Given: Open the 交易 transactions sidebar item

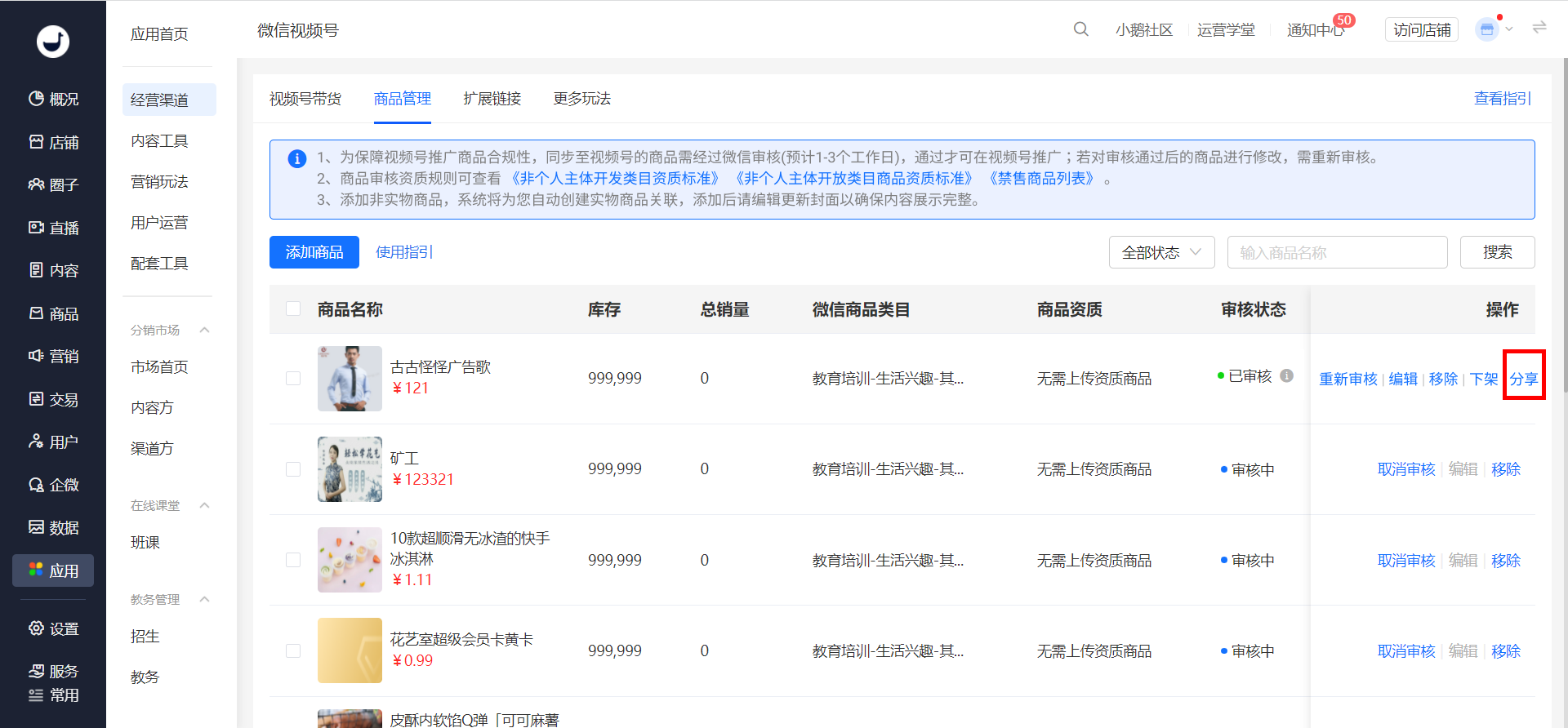Looking at the screenshot, I should click(53, 400).
